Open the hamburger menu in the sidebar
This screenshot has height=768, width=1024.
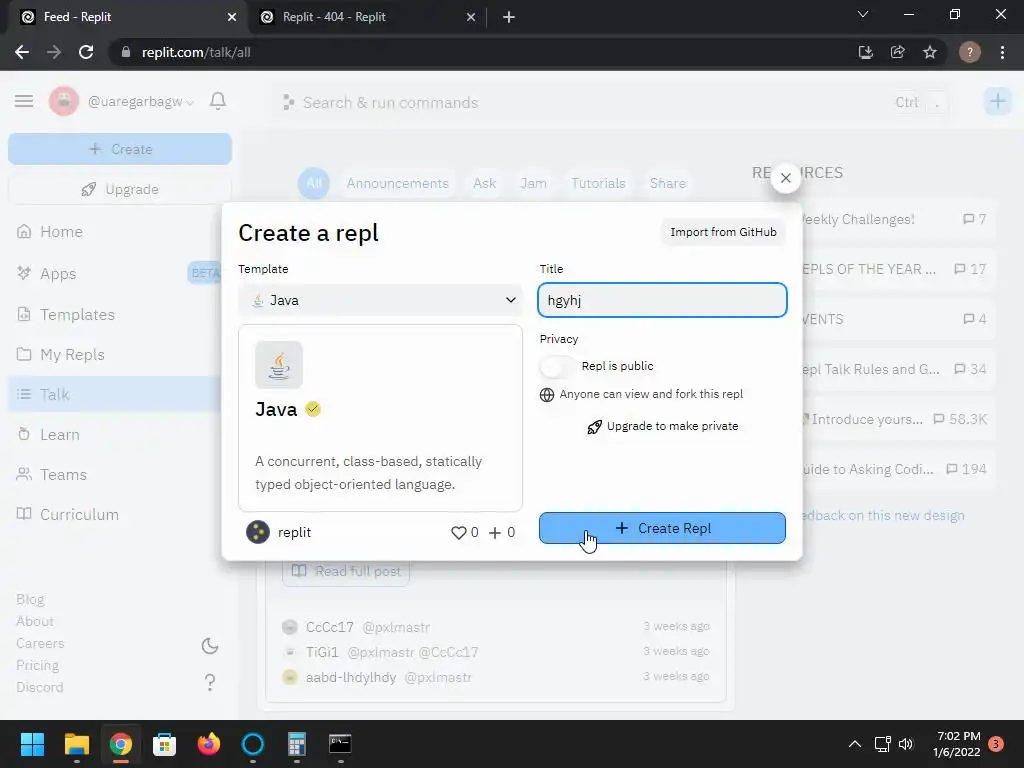pyautogui.click(x=24, y=101)
